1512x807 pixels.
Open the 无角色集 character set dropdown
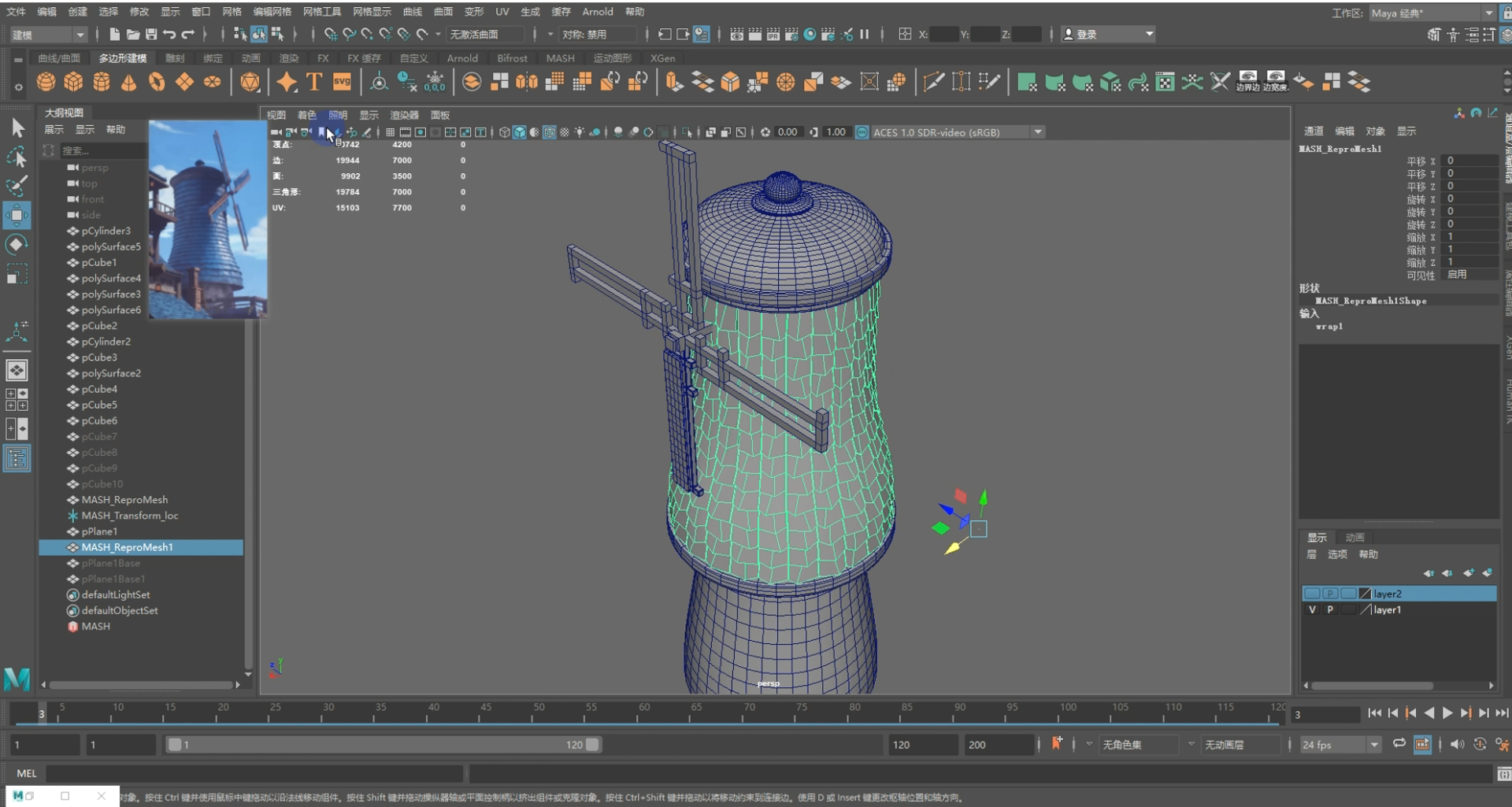(1140, 745)
